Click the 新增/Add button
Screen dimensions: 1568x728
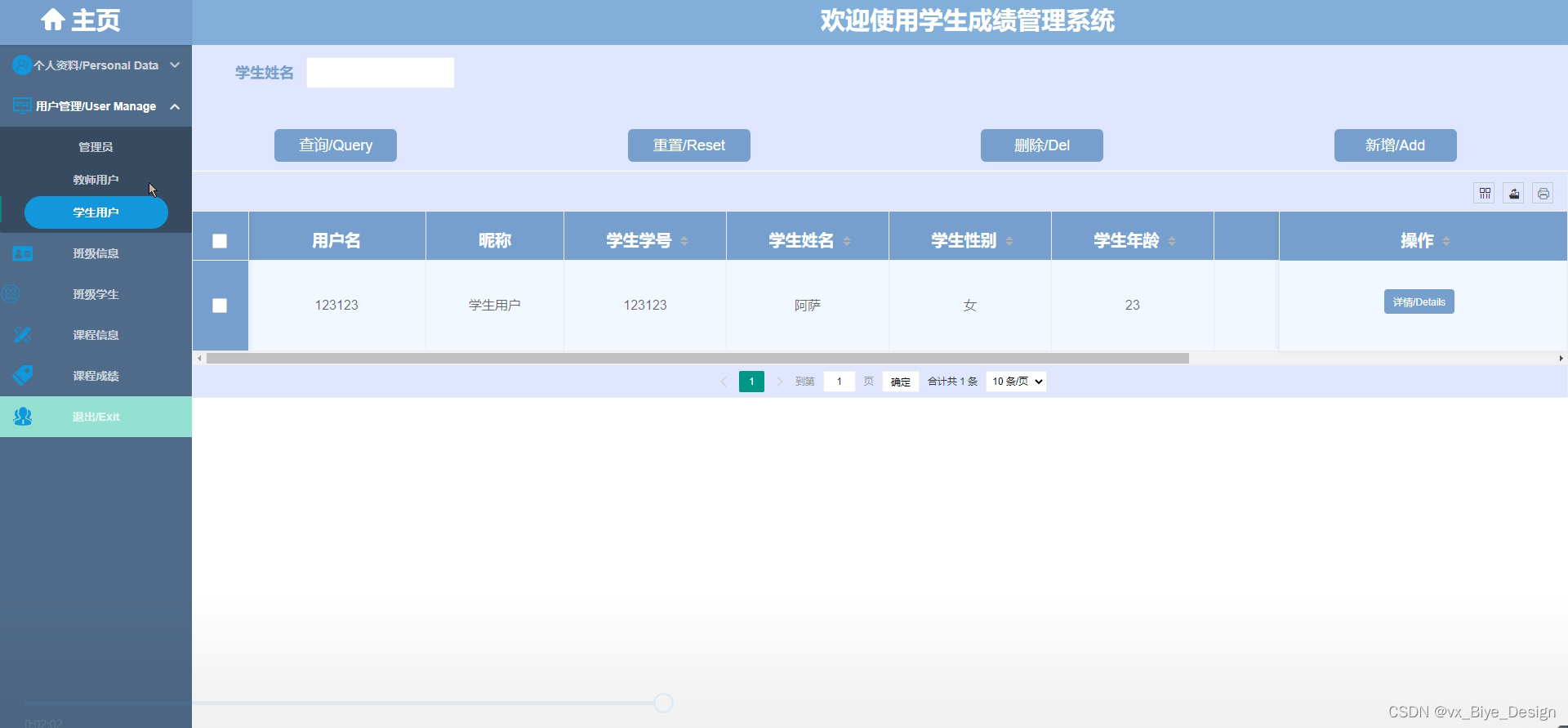coord(1396,145)
